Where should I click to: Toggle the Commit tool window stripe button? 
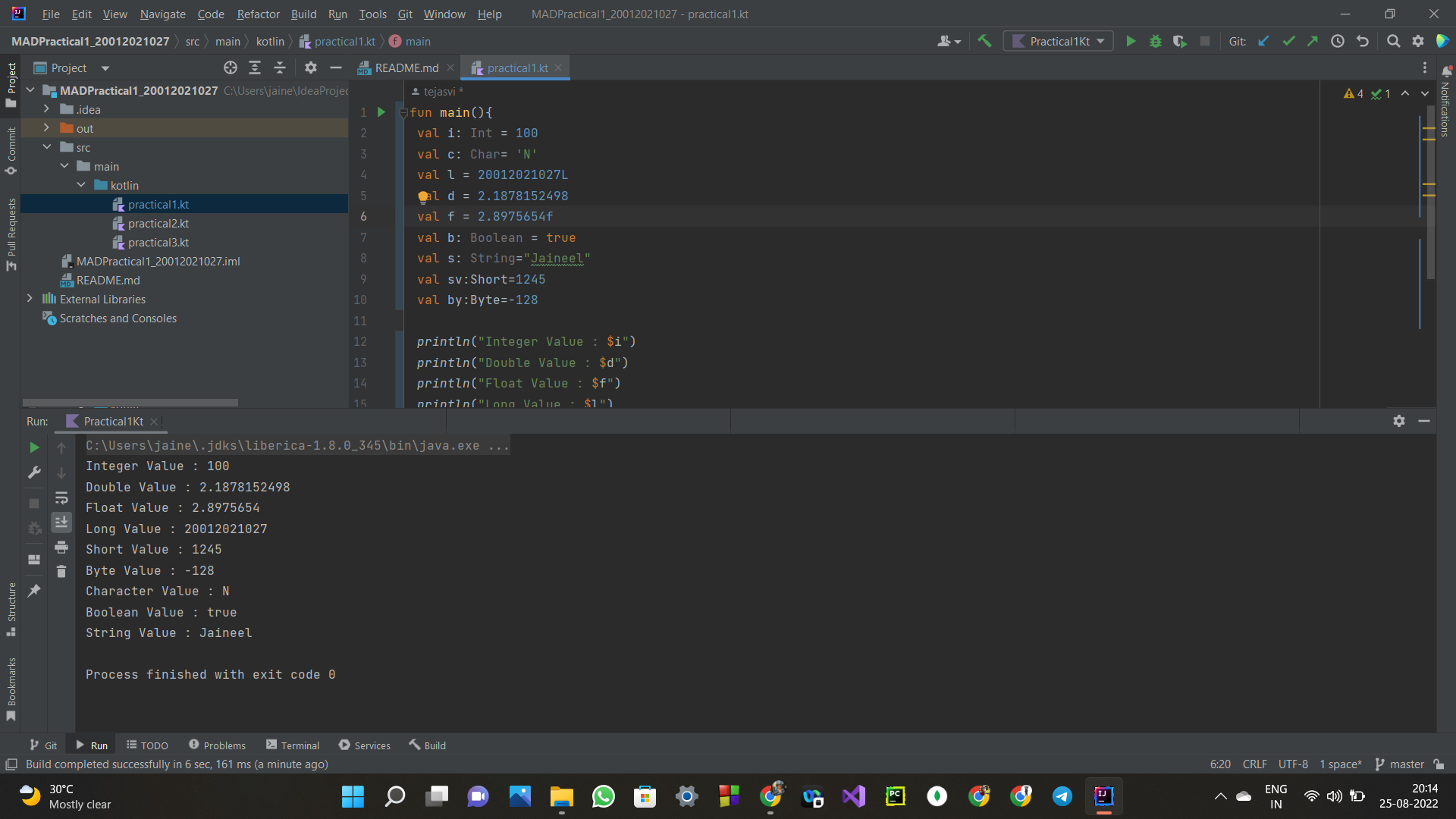coord(11,150)
